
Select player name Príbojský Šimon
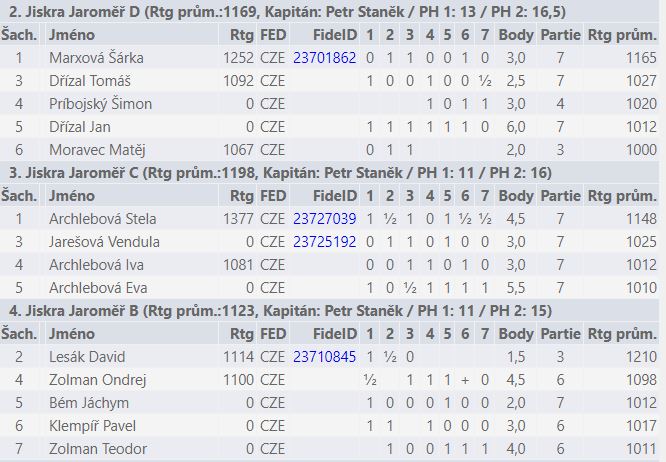pos(100,104)
